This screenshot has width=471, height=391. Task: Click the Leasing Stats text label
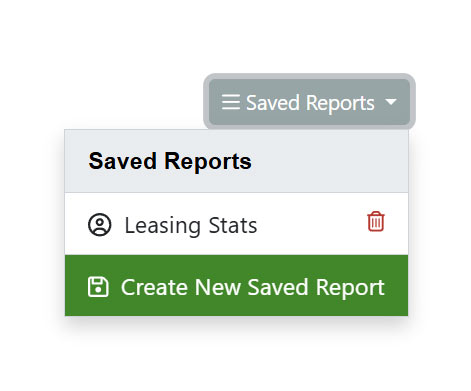(x=191, y=225)
